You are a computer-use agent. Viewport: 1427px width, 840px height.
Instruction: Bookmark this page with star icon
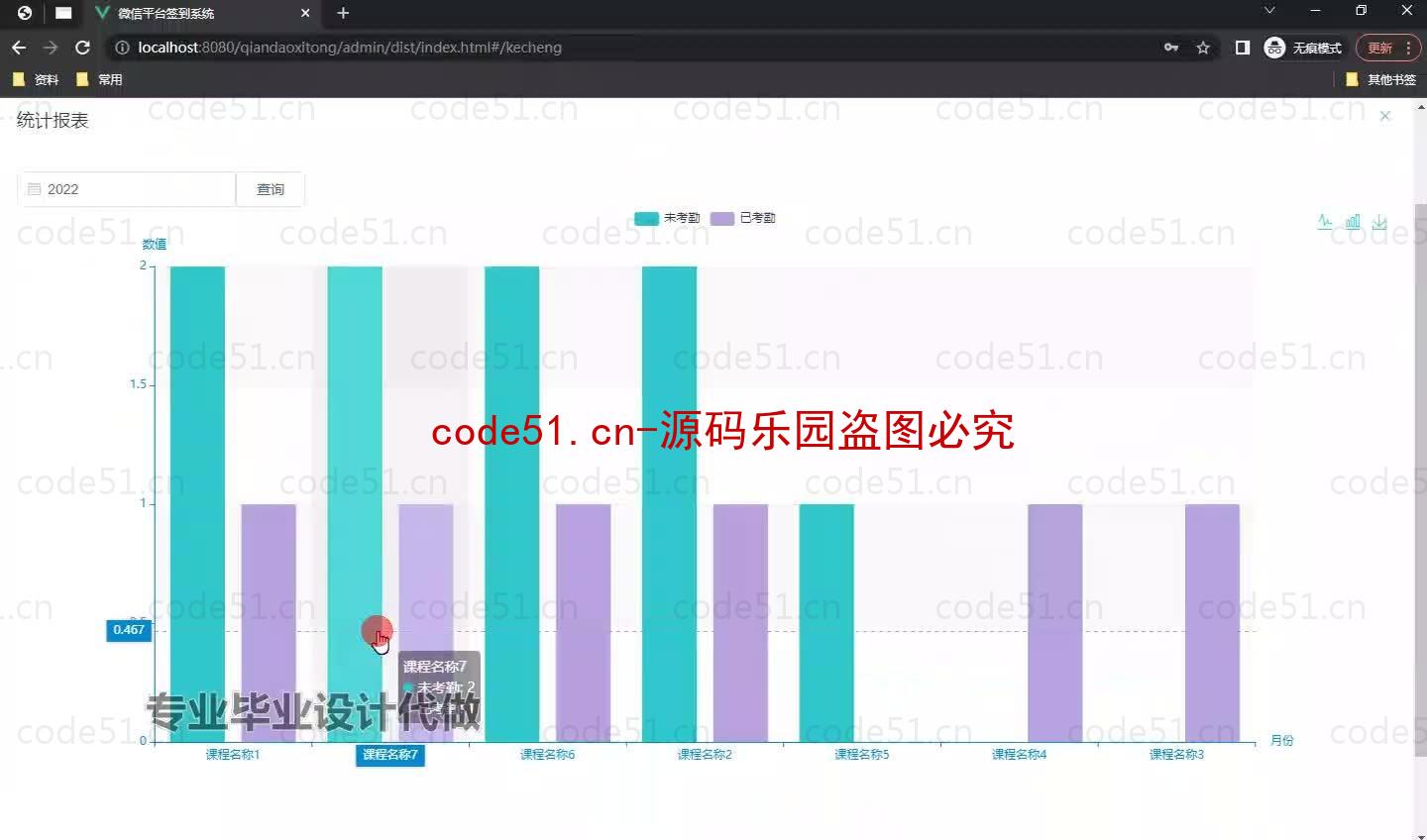1203,48
